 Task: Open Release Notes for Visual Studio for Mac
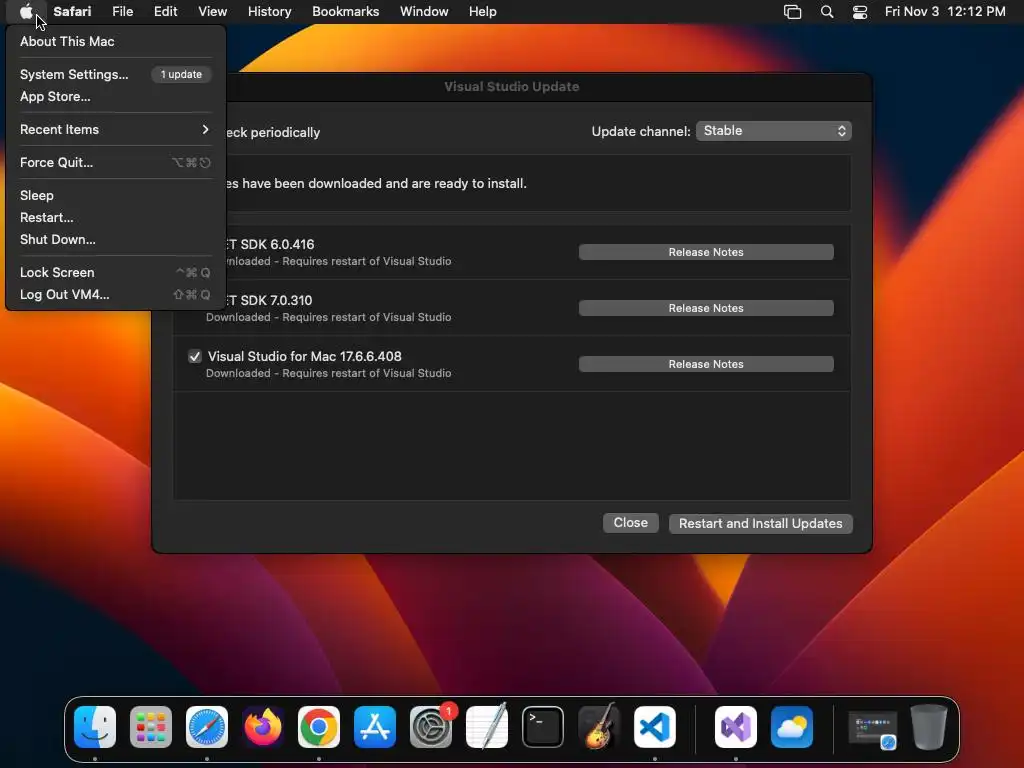click(x=706, y=364)
